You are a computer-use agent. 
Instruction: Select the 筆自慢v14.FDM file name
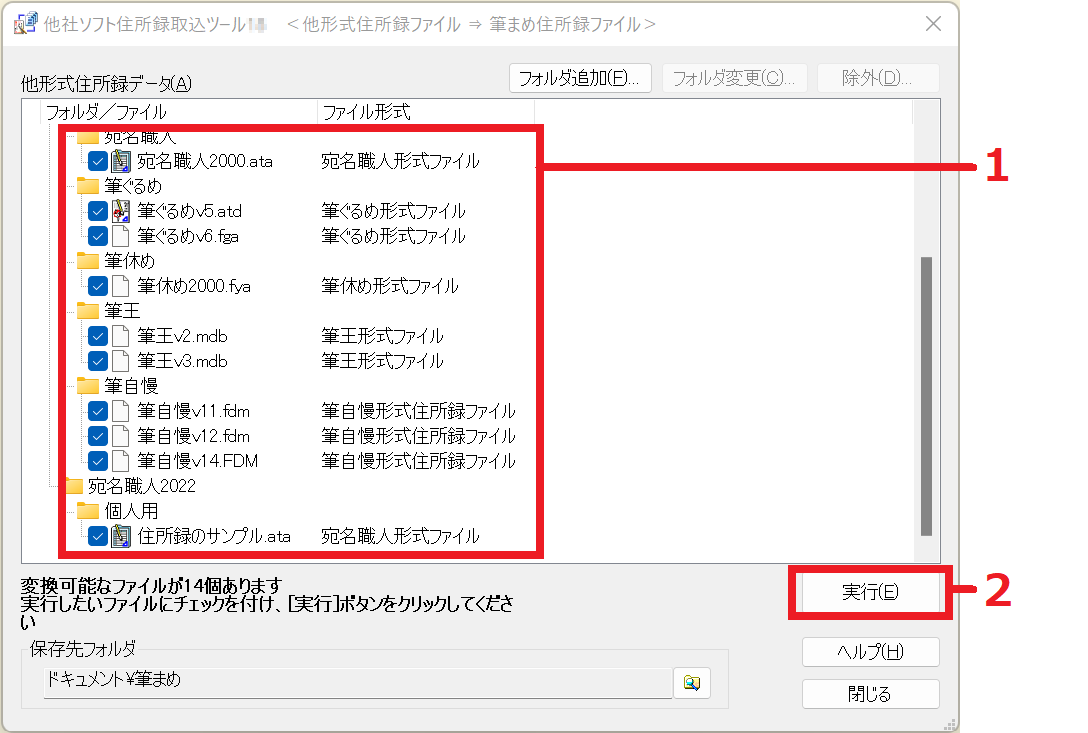coord(198,461)
